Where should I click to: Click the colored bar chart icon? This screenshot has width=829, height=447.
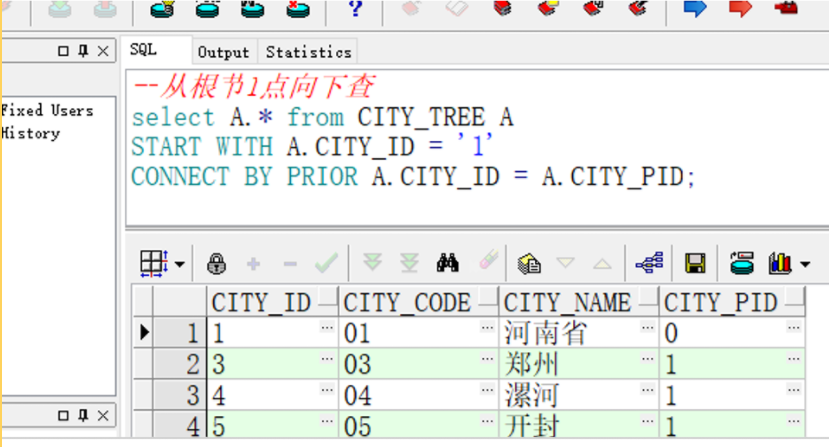780,263
